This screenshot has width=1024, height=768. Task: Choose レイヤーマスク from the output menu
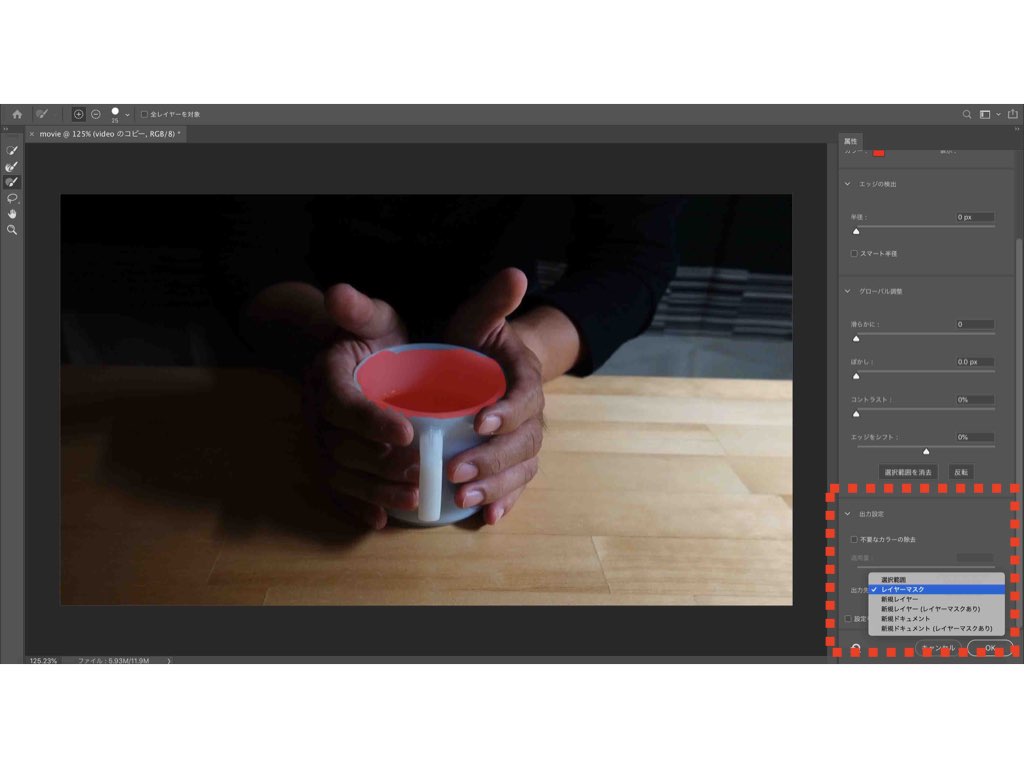coord(936,589)
